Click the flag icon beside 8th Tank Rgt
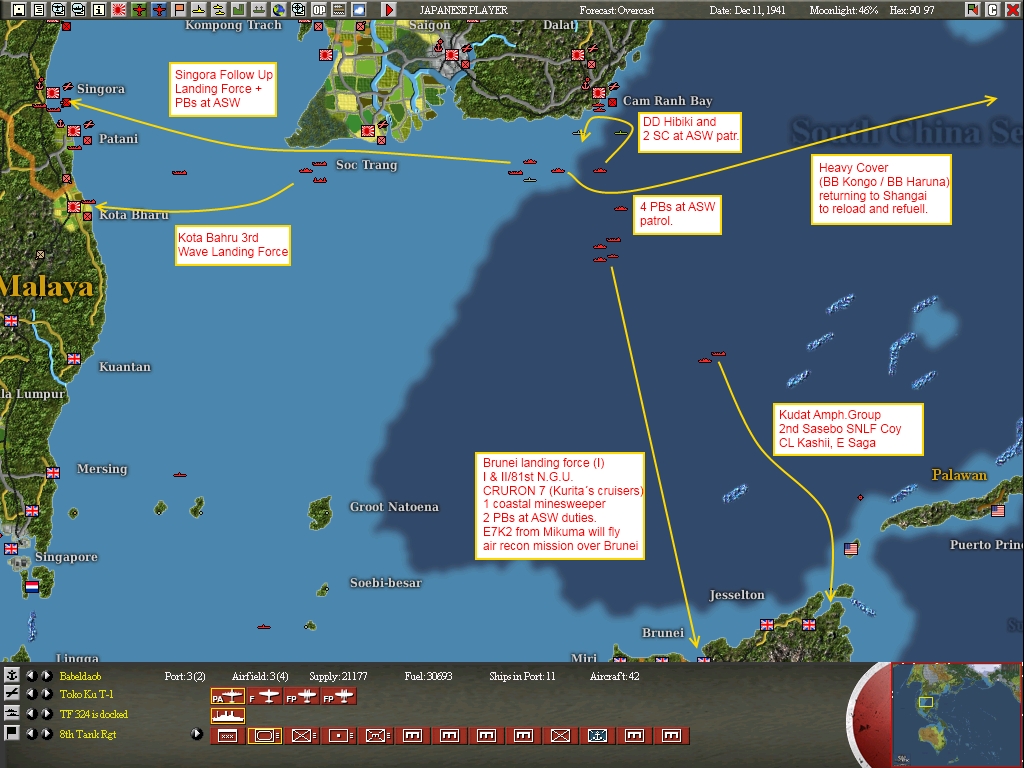 [x=11, y=733]
